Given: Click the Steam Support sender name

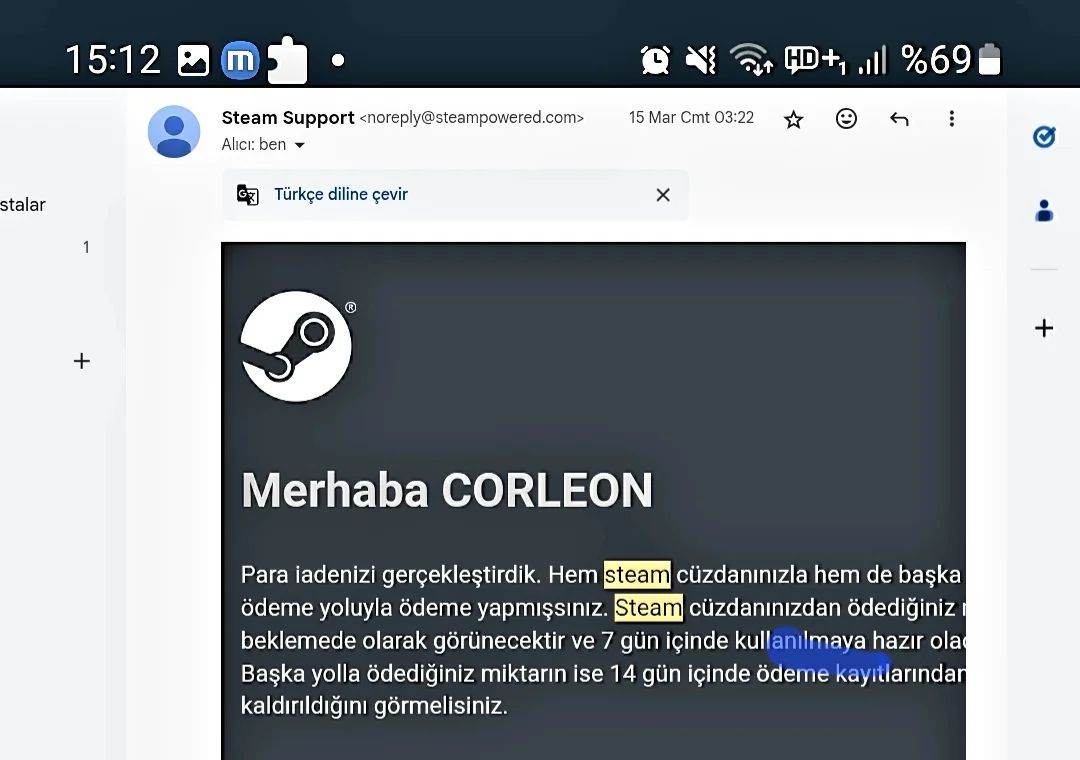Looking at the screenshot, I should click(x=287, y=117).
